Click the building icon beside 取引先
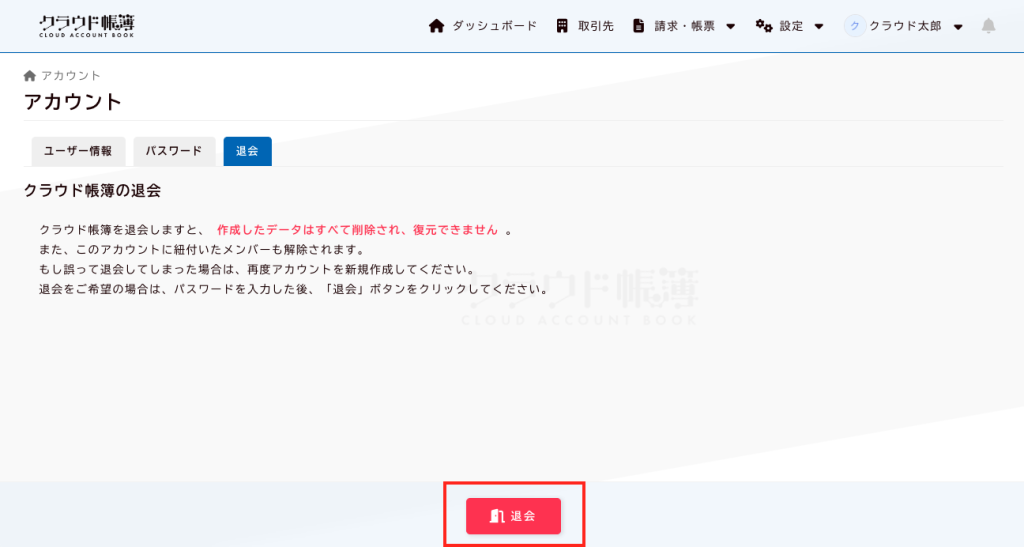This screenshot has height=547, width=1024. pos(563,26)
